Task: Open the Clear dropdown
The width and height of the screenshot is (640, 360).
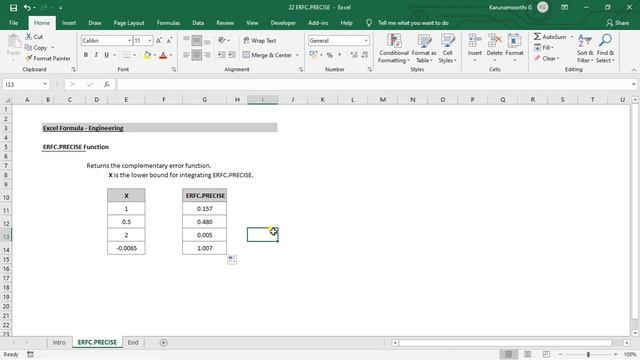Action: pyautogui.click(x=546, y=58)
